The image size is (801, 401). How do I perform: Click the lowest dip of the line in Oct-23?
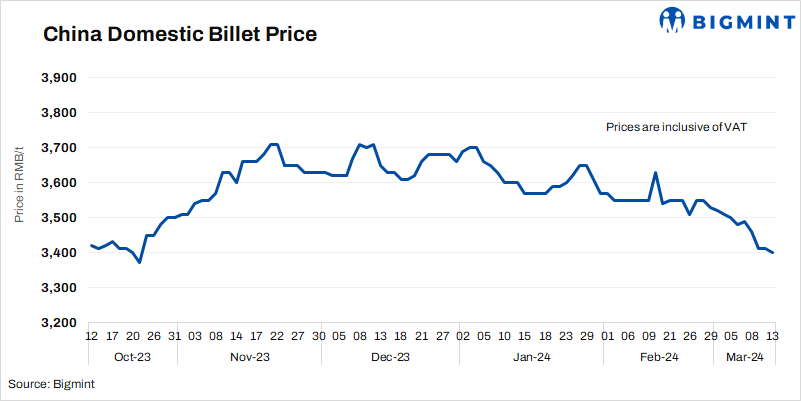point(139,262)
